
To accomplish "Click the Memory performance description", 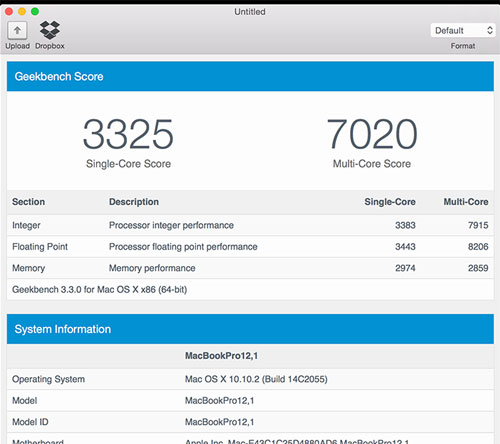I will click(152, 268).
